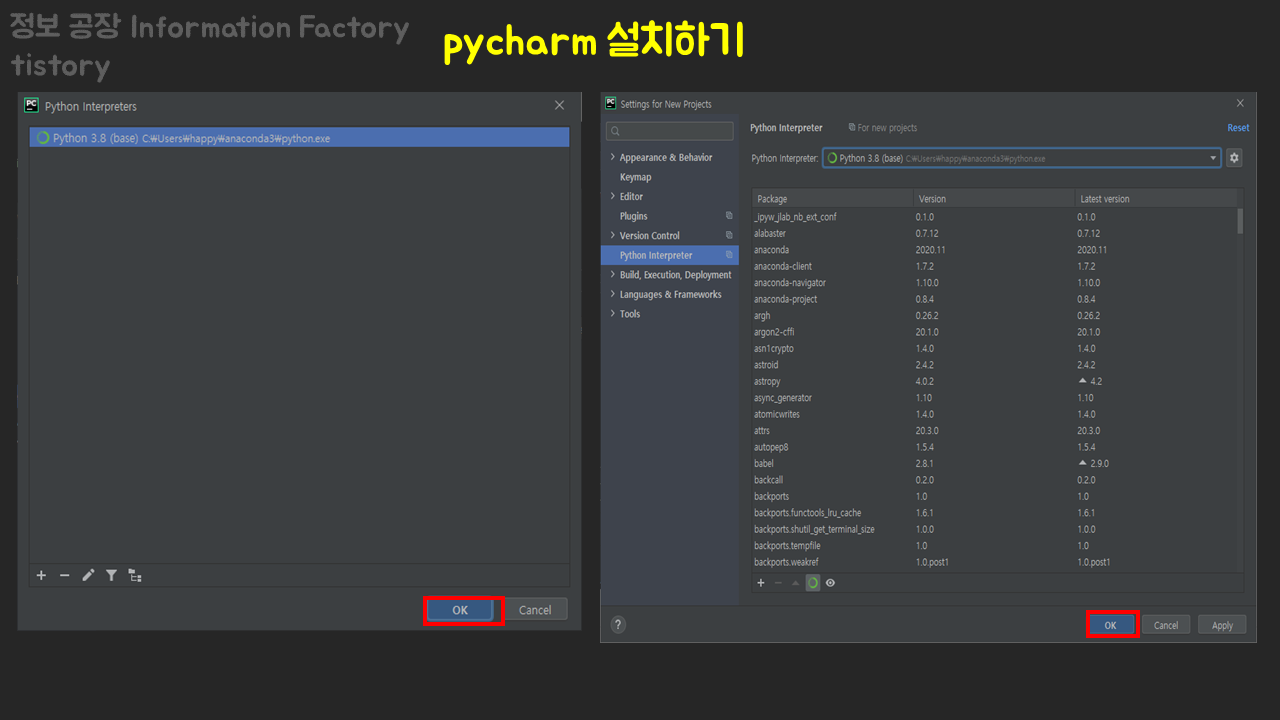The image size is (1280, 720).
Task: Select the anaconda-project package row
Action: click(x=995, y=299)
